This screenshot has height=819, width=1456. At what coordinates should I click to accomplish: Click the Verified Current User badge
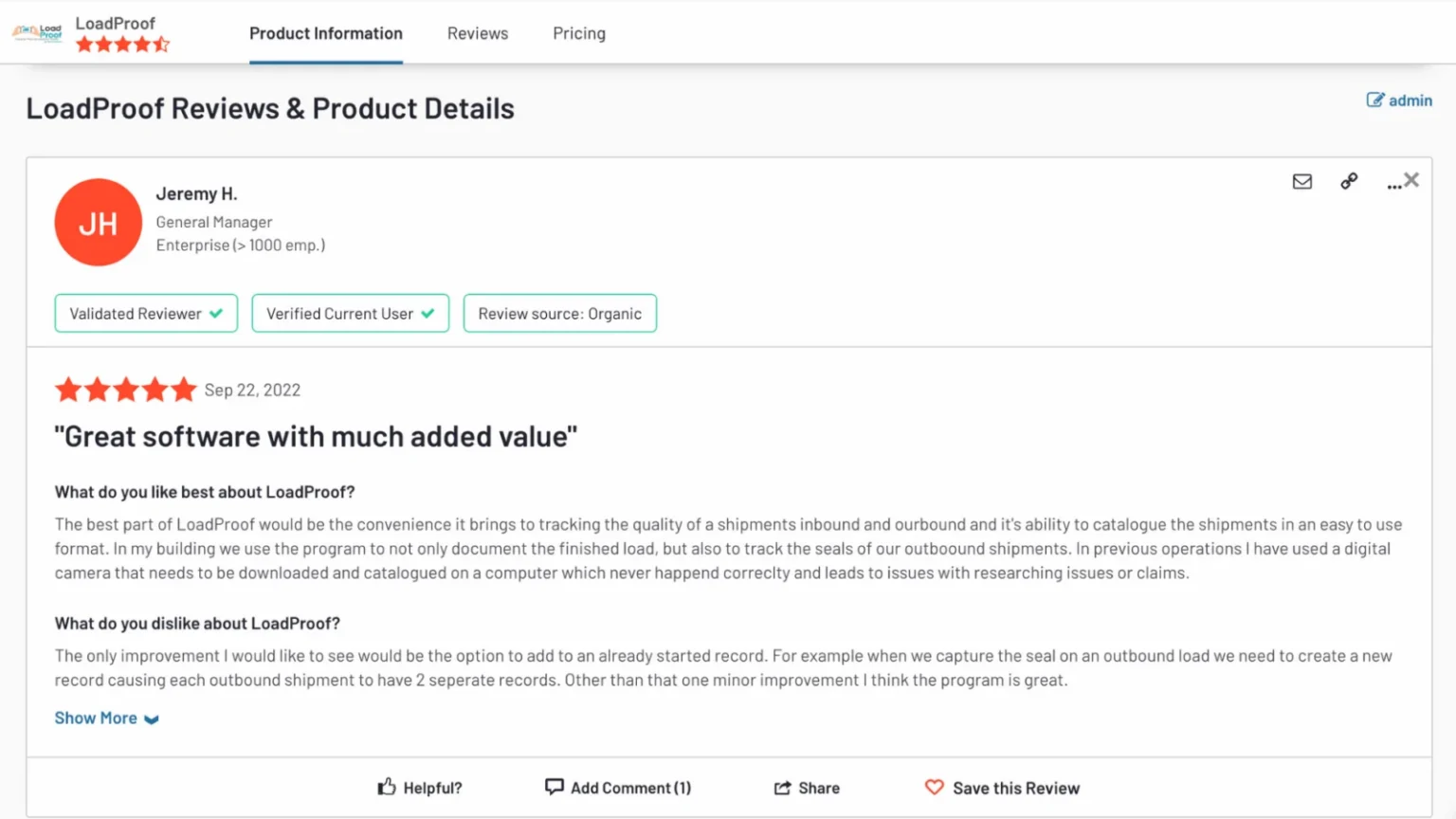(351, 314)
